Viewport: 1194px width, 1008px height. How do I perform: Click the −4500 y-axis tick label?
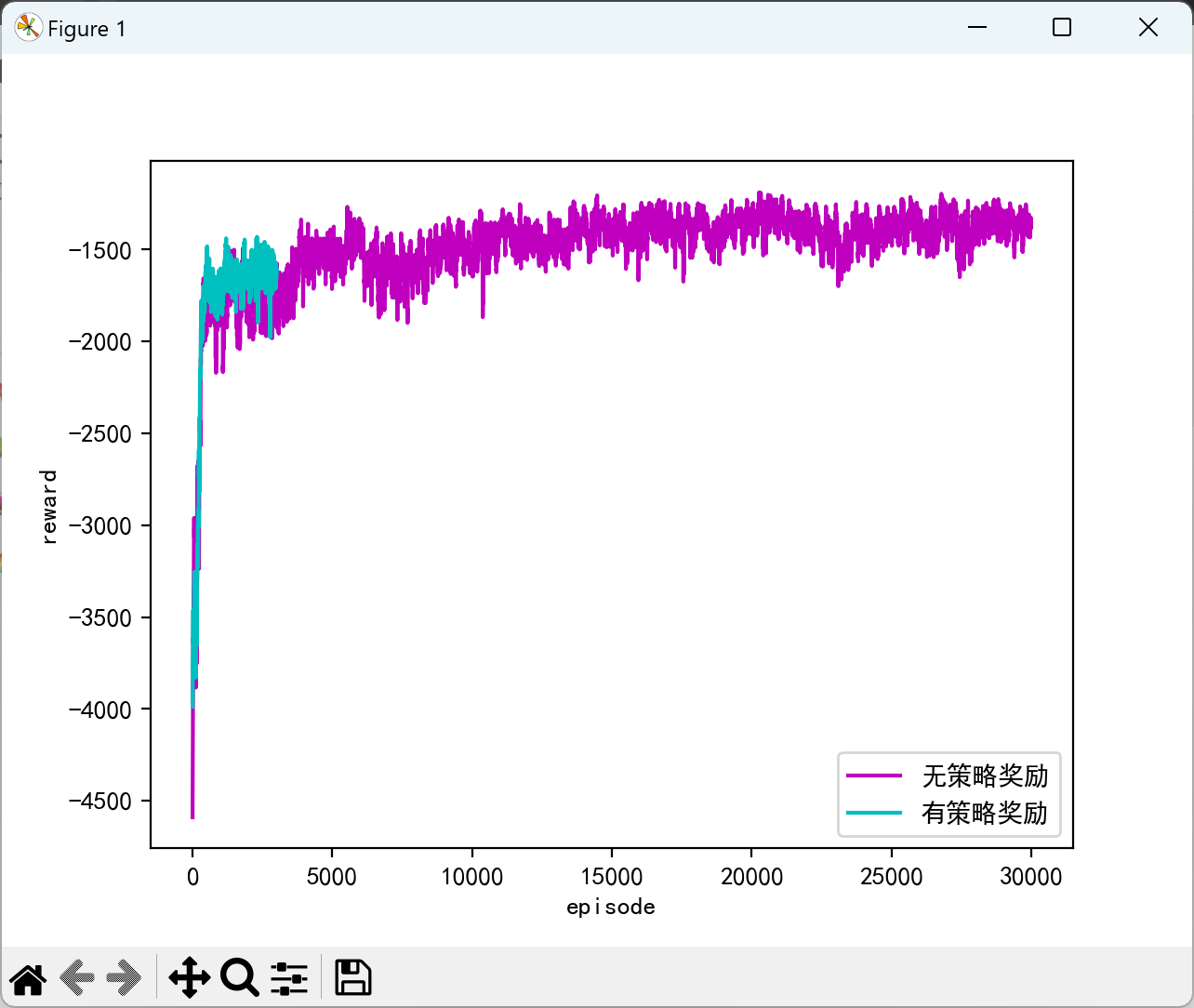point(100,802)
